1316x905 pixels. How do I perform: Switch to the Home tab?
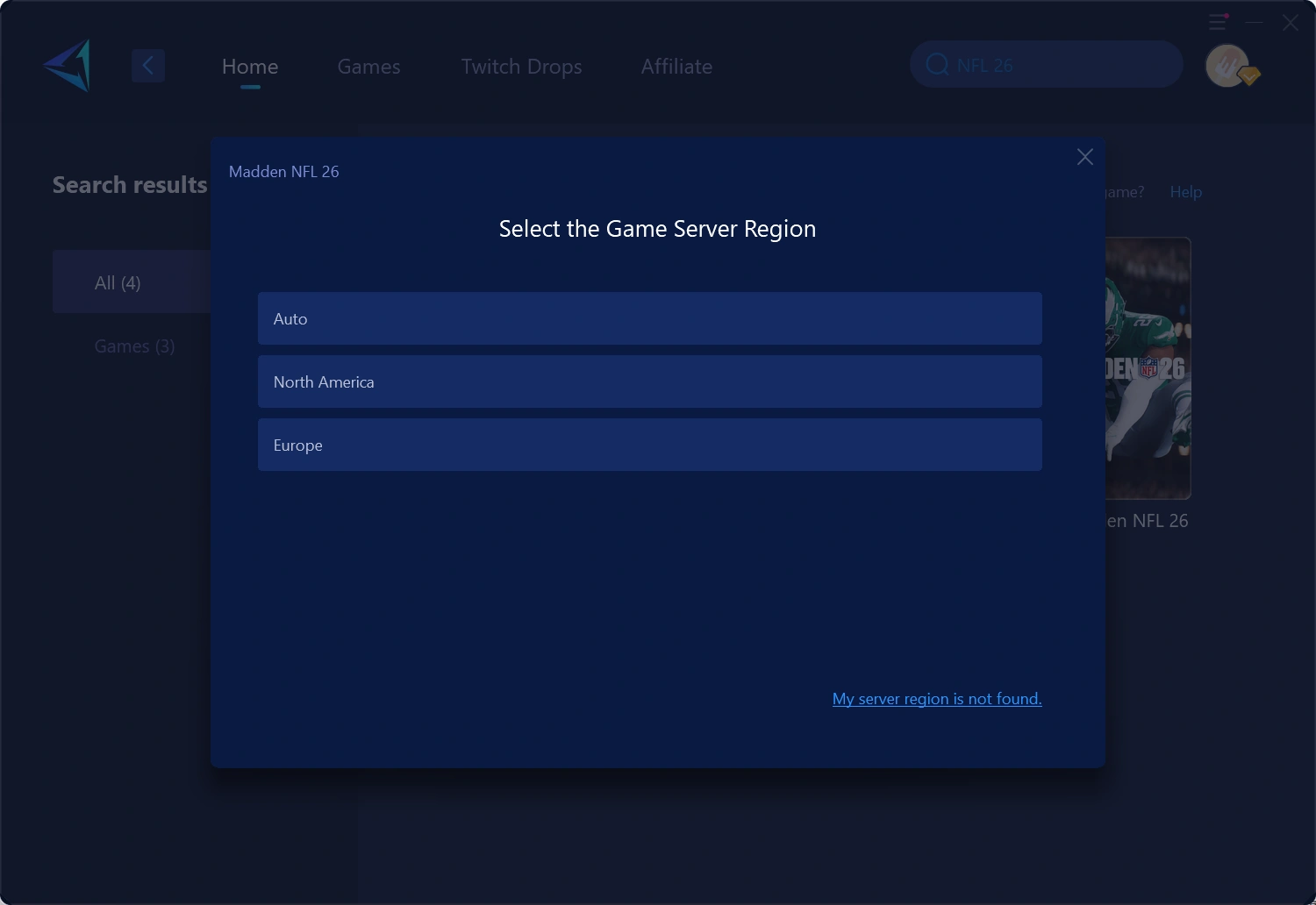point(250,67)
